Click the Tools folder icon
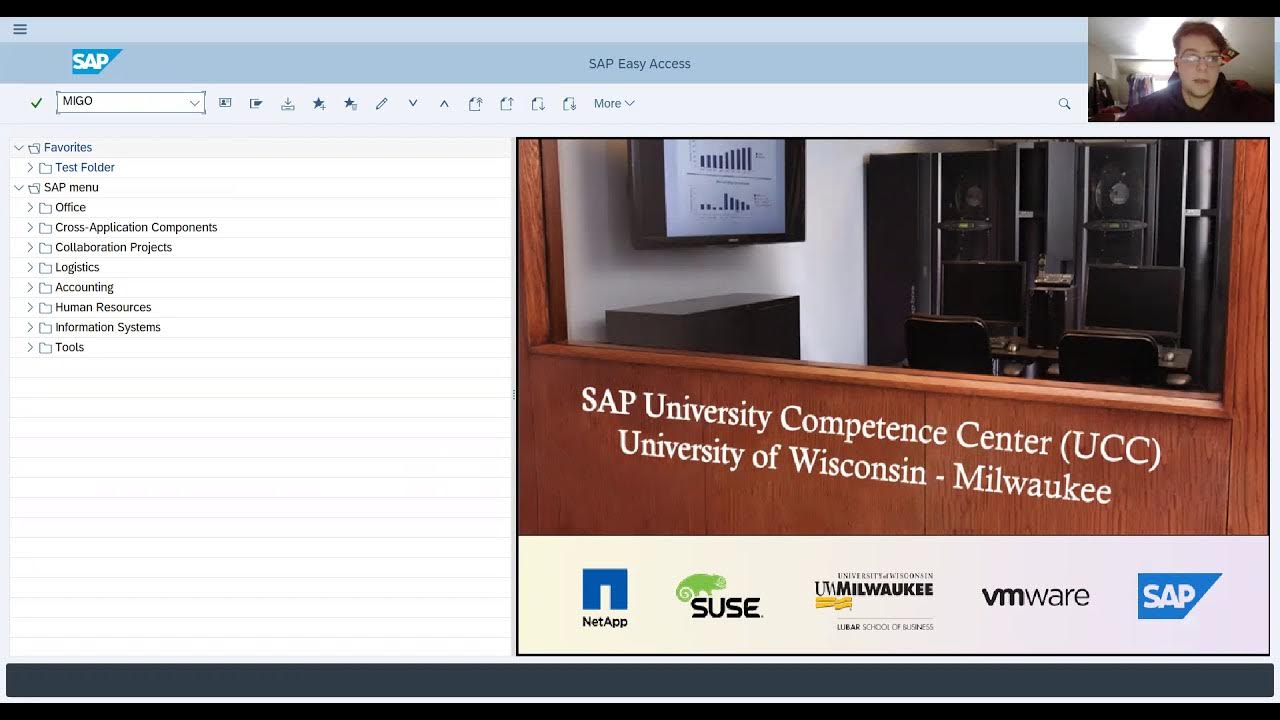This screenshot has height=720, width=1280. (45, 348)
